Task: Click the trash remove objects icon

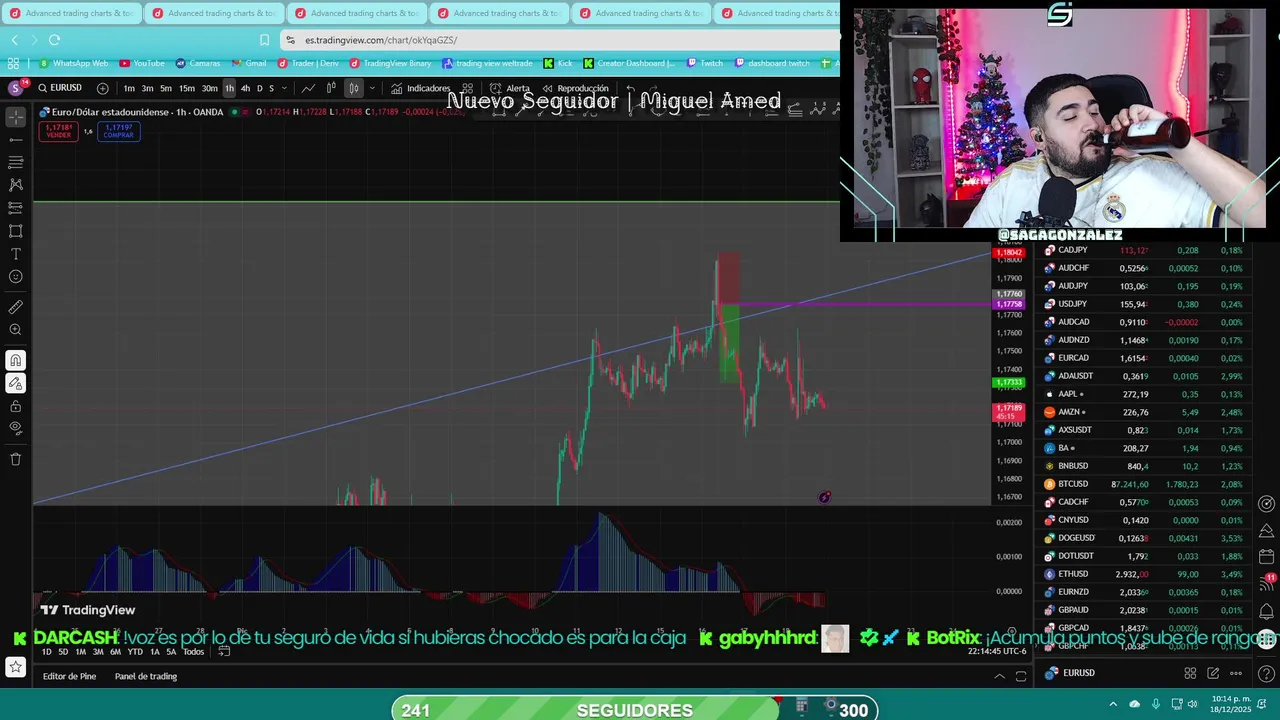Action: coord(16,459)
